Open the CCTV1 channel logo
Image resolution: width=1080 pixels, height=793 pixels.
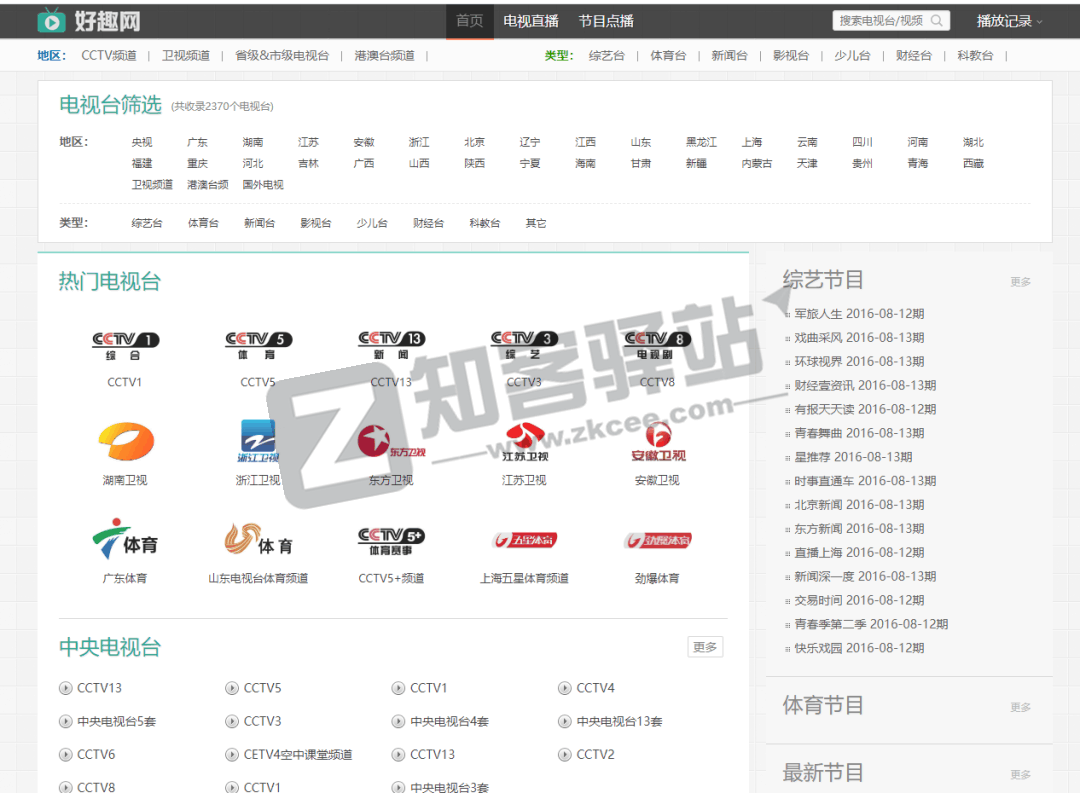[x=125, y=346]
